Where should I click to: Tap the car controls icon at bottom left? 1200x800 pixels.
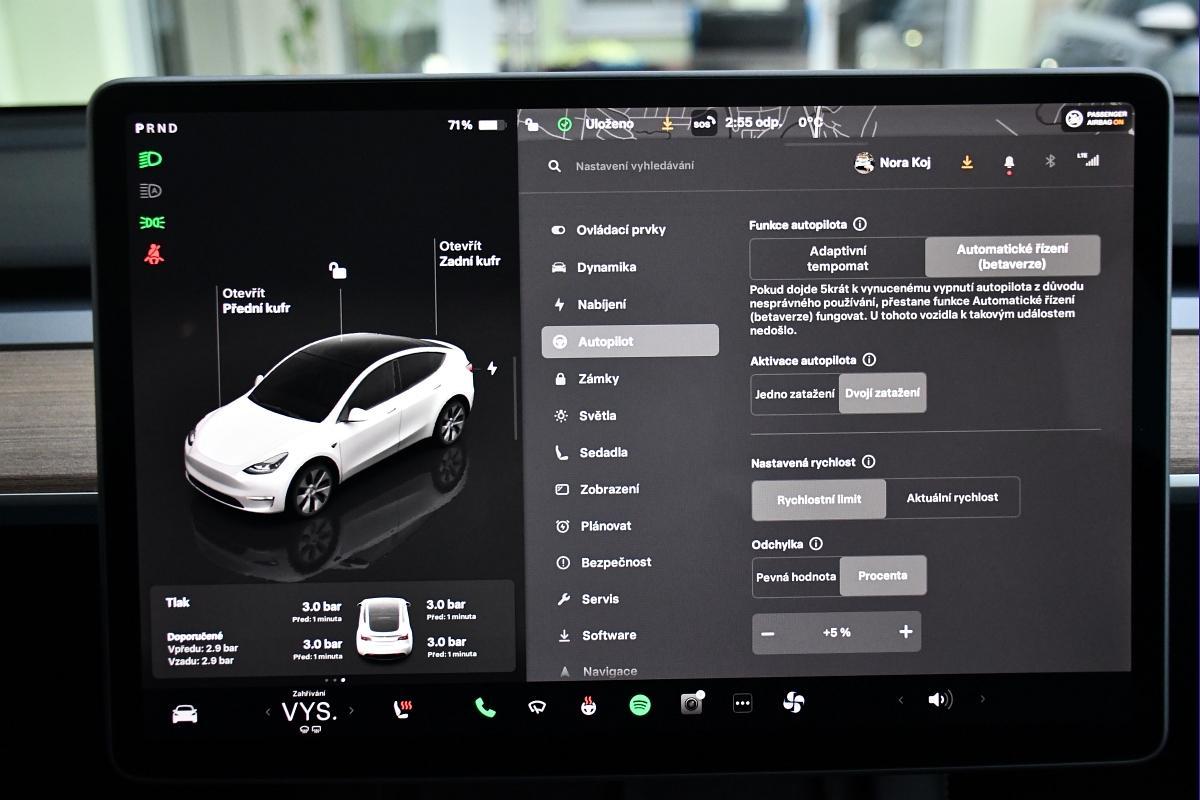[x=185, y=714]
